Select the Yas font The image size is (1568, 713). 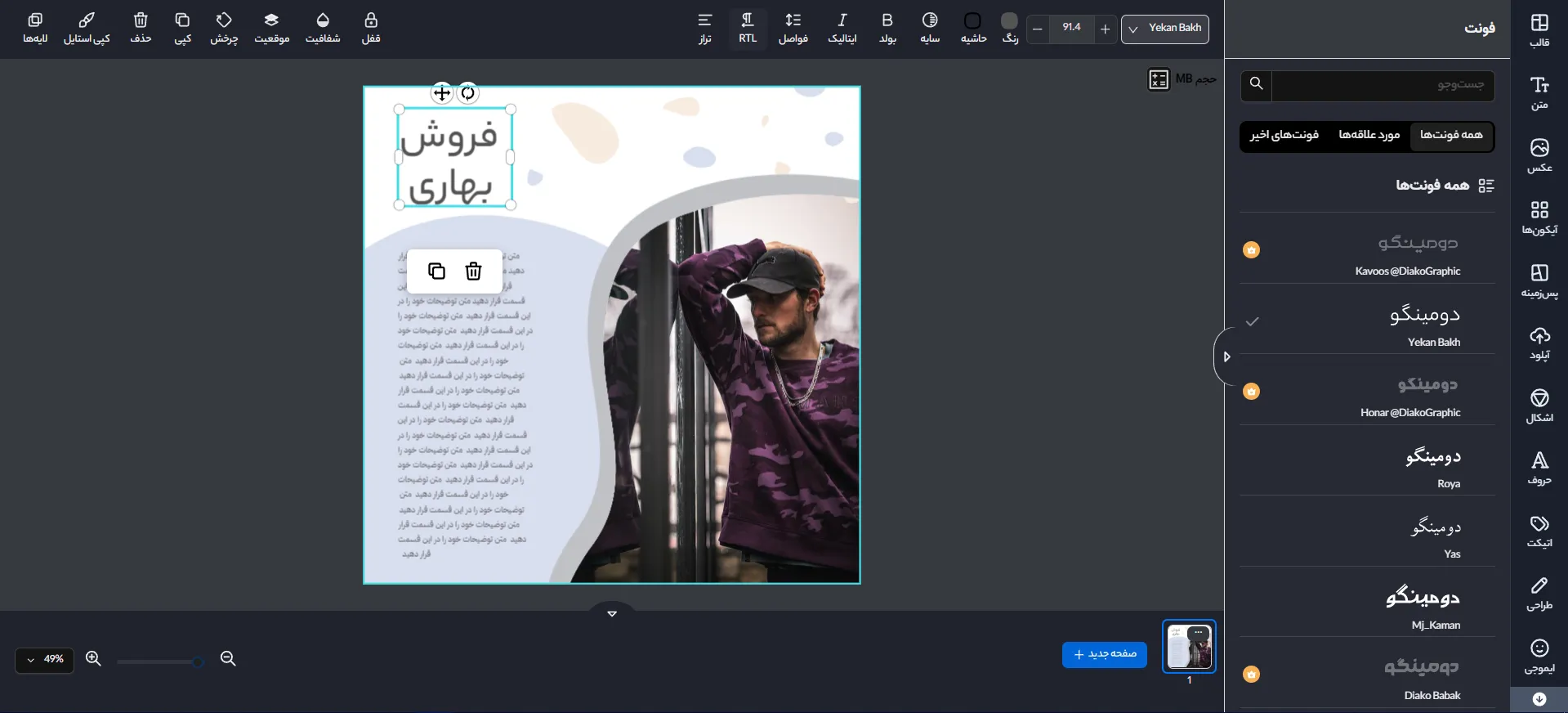pyautogui.click(x=1368, y=531)
